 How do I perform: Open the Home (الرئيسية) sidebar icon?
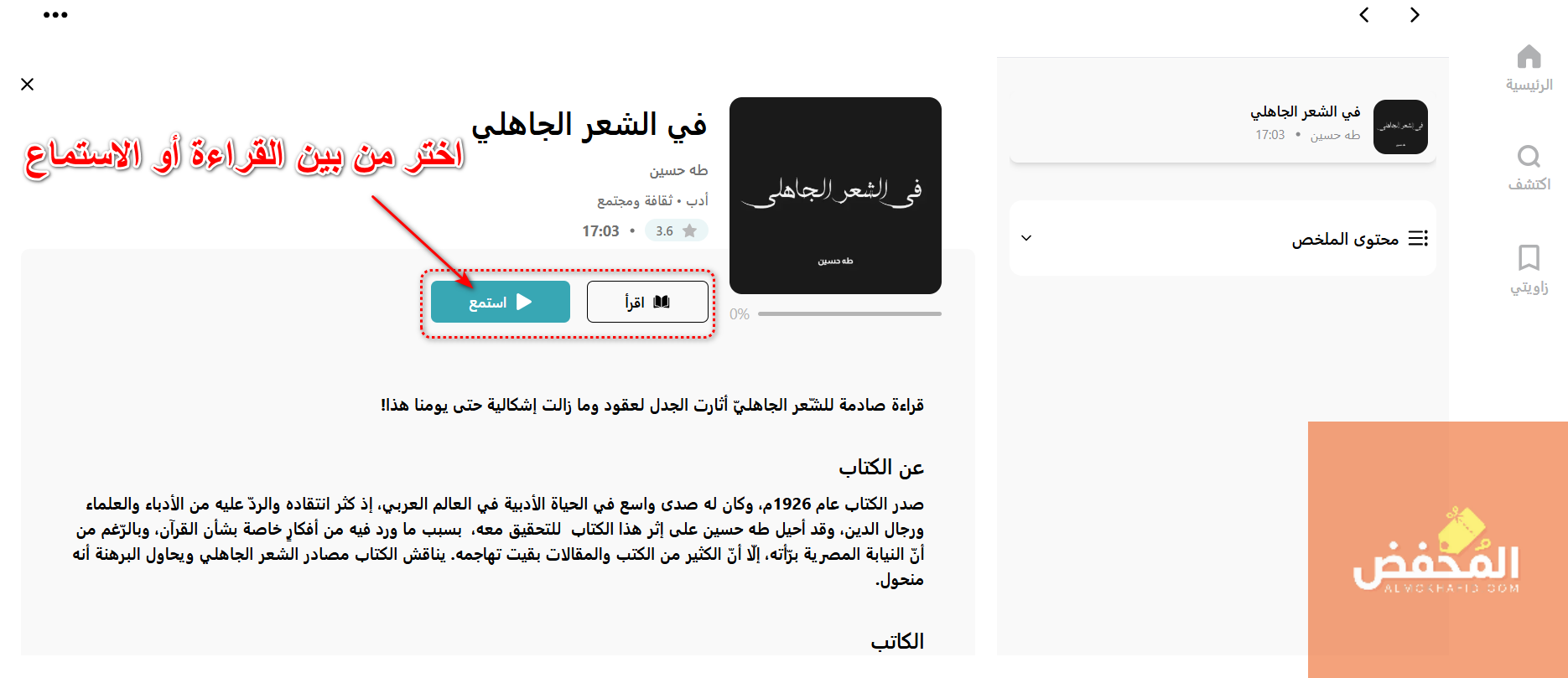(1529, 58)
